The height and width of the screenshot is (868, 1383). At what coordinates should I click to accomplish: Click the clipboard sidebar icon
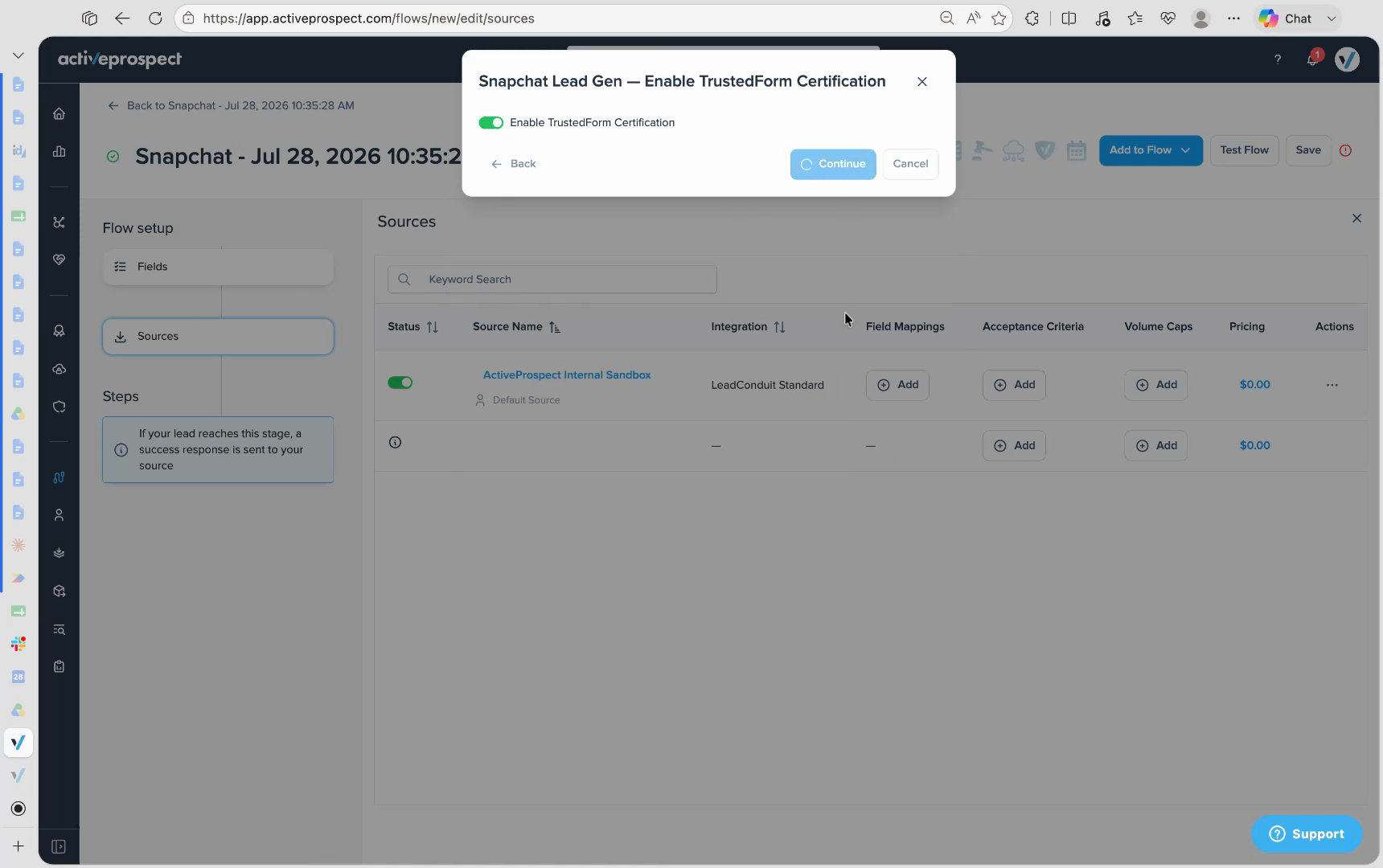click(59, 666)
